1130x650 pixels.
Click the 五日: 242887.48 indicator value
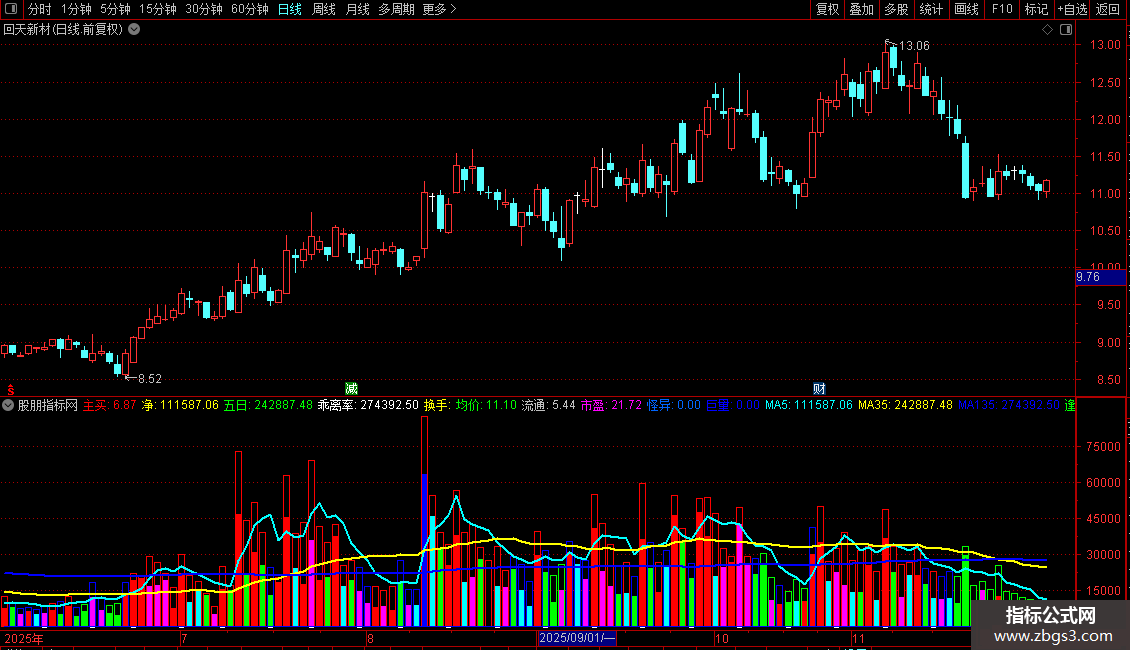268,405
